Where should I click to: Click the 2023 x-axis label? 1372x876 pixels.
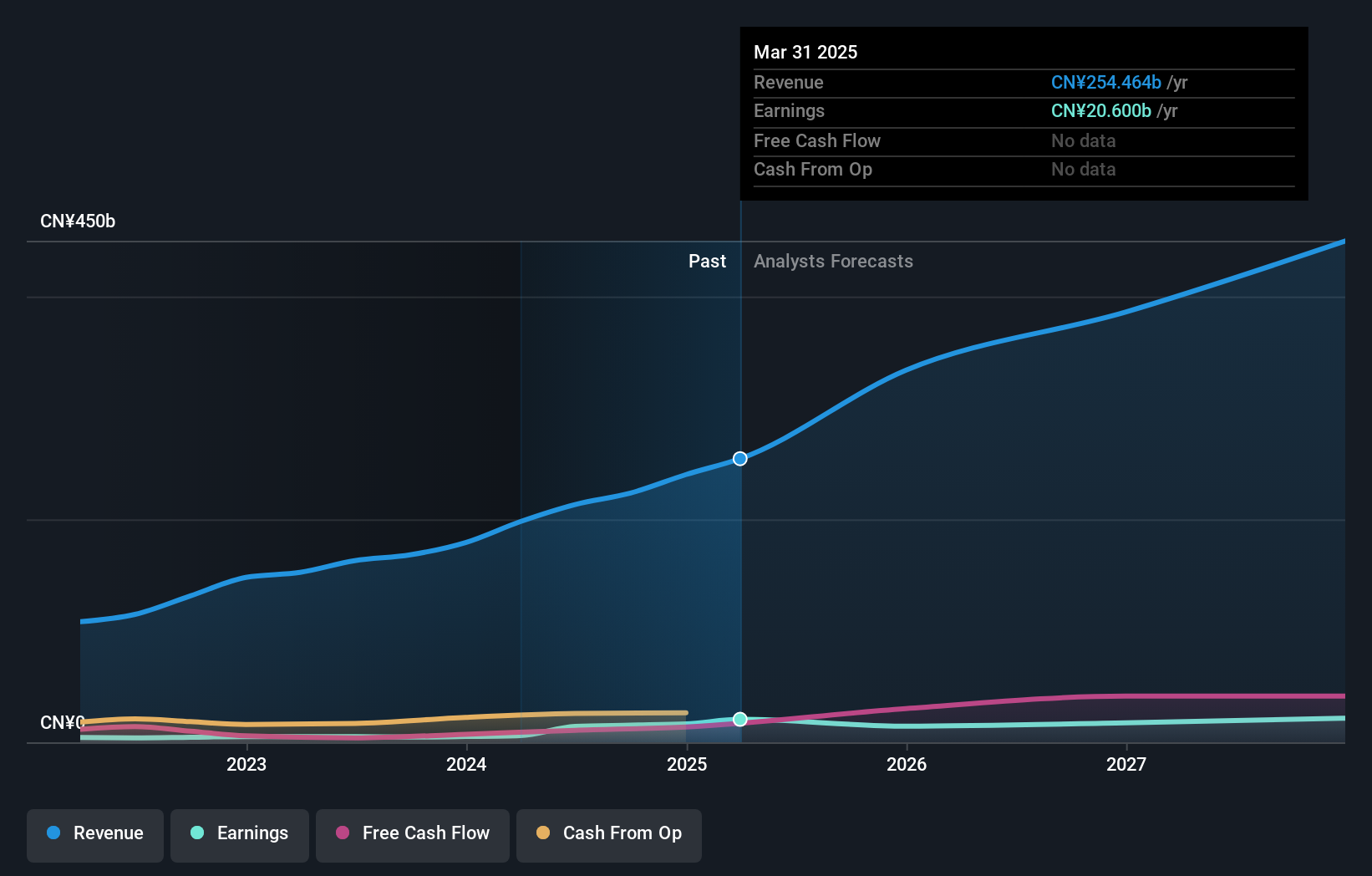coord(246,764)
